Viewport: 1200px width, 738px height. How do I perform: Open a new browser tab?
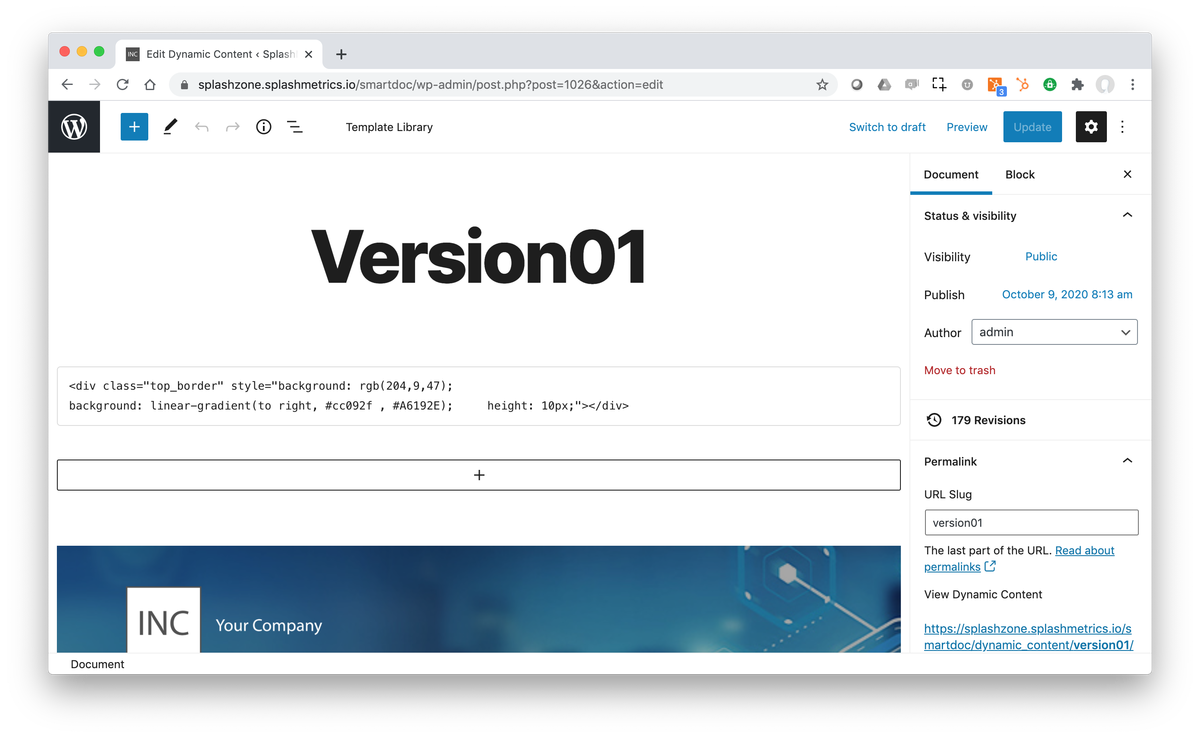tap(341, 54)
